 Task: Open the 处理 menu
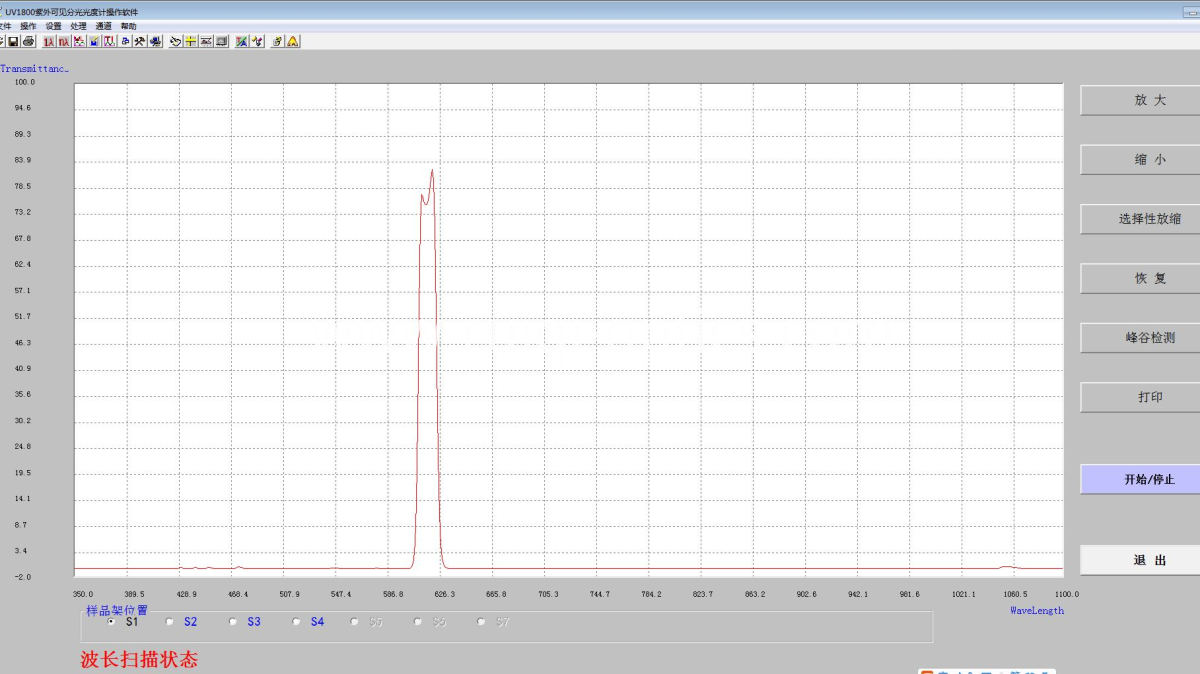tap(79, 26)
